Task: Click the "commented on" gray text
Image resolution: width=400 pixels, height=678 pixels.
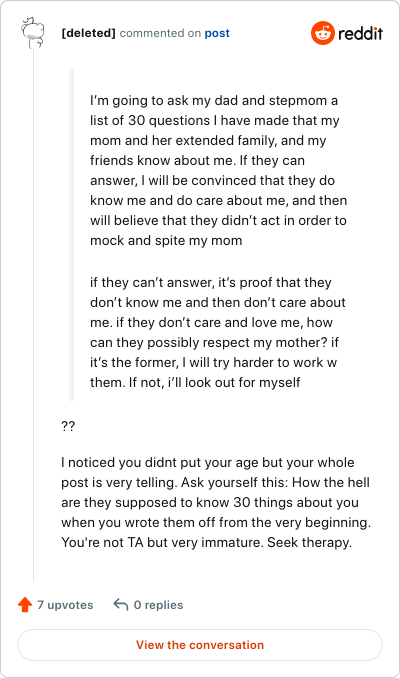Action: point(160,33)
